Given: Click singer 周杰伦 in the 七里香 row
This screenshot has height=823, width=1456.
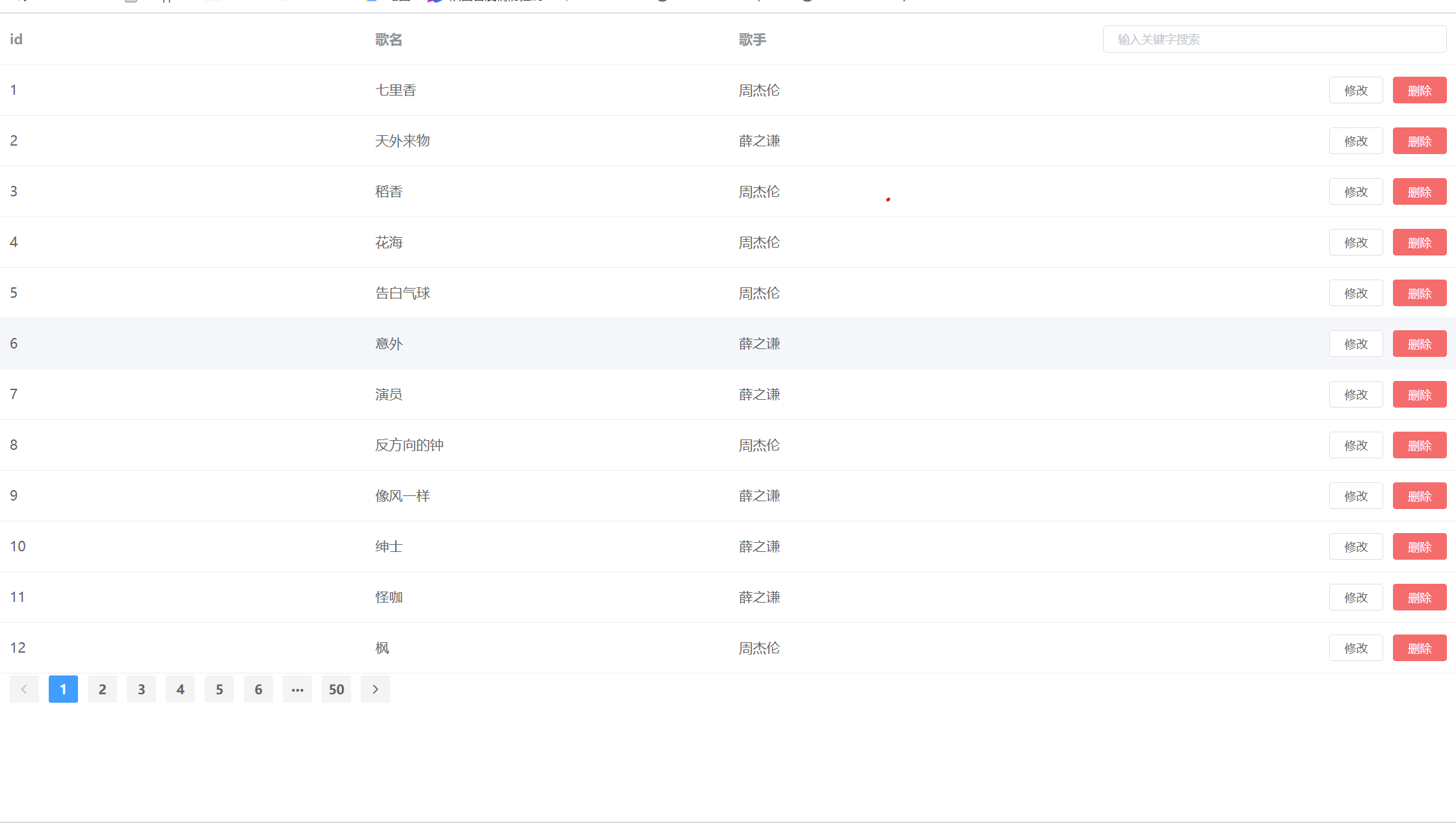Looking at the screenshot, I should click(x=759, y=90).
